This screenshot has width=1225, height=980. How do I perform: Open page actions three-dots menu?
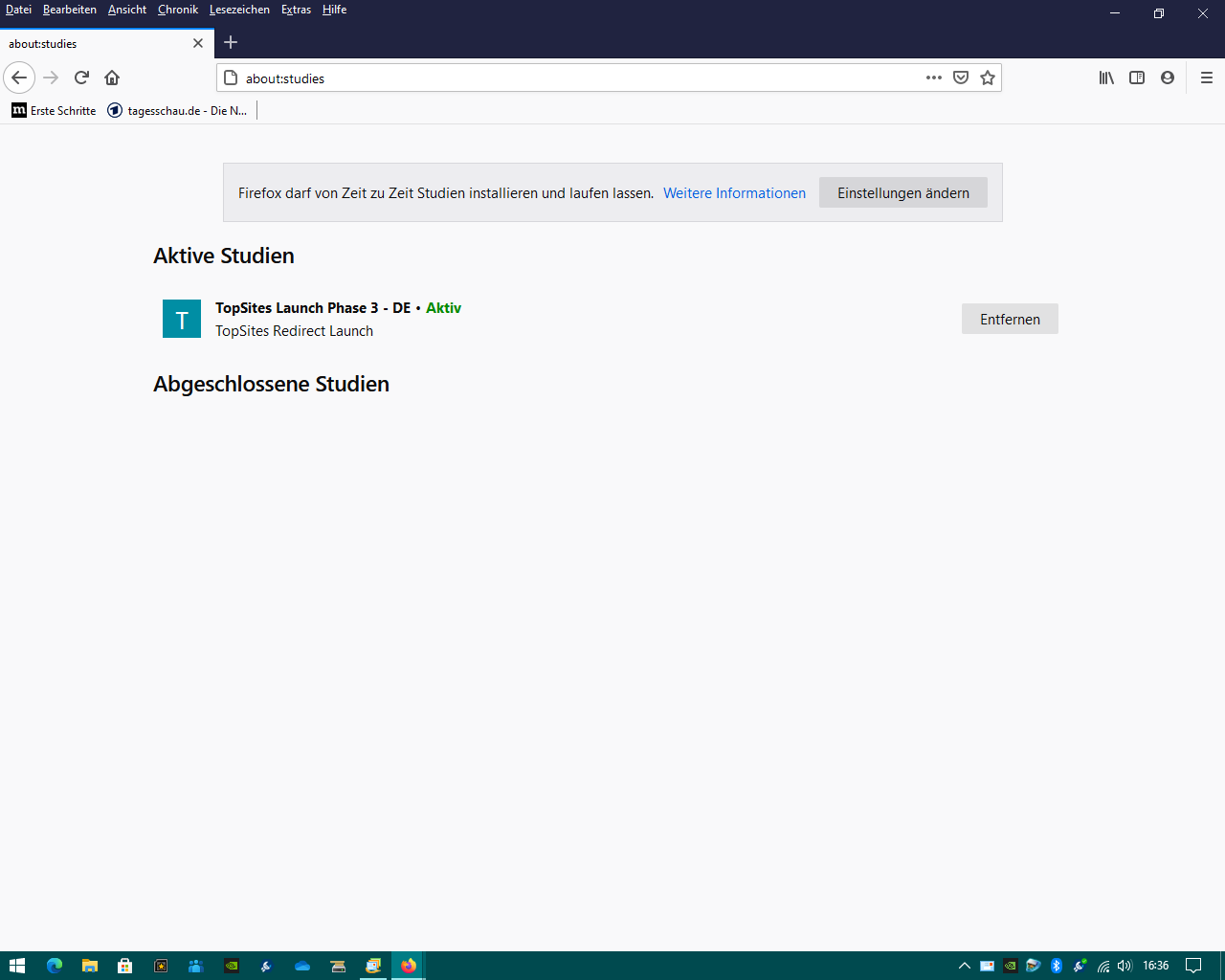tap(934, 78)
